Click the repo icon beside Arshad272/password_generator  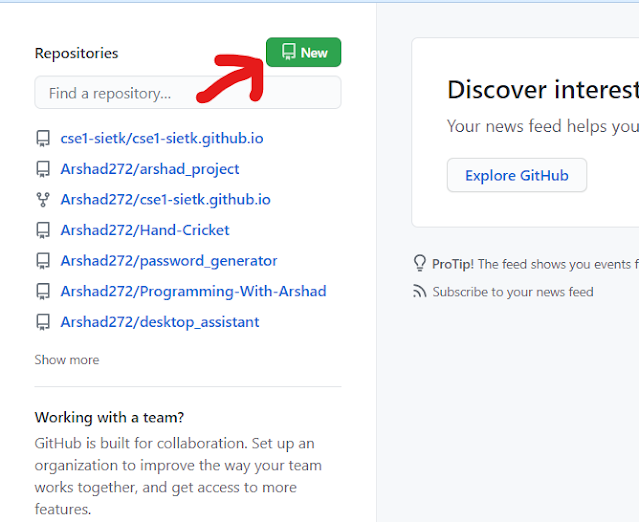(x=43, y=261)
